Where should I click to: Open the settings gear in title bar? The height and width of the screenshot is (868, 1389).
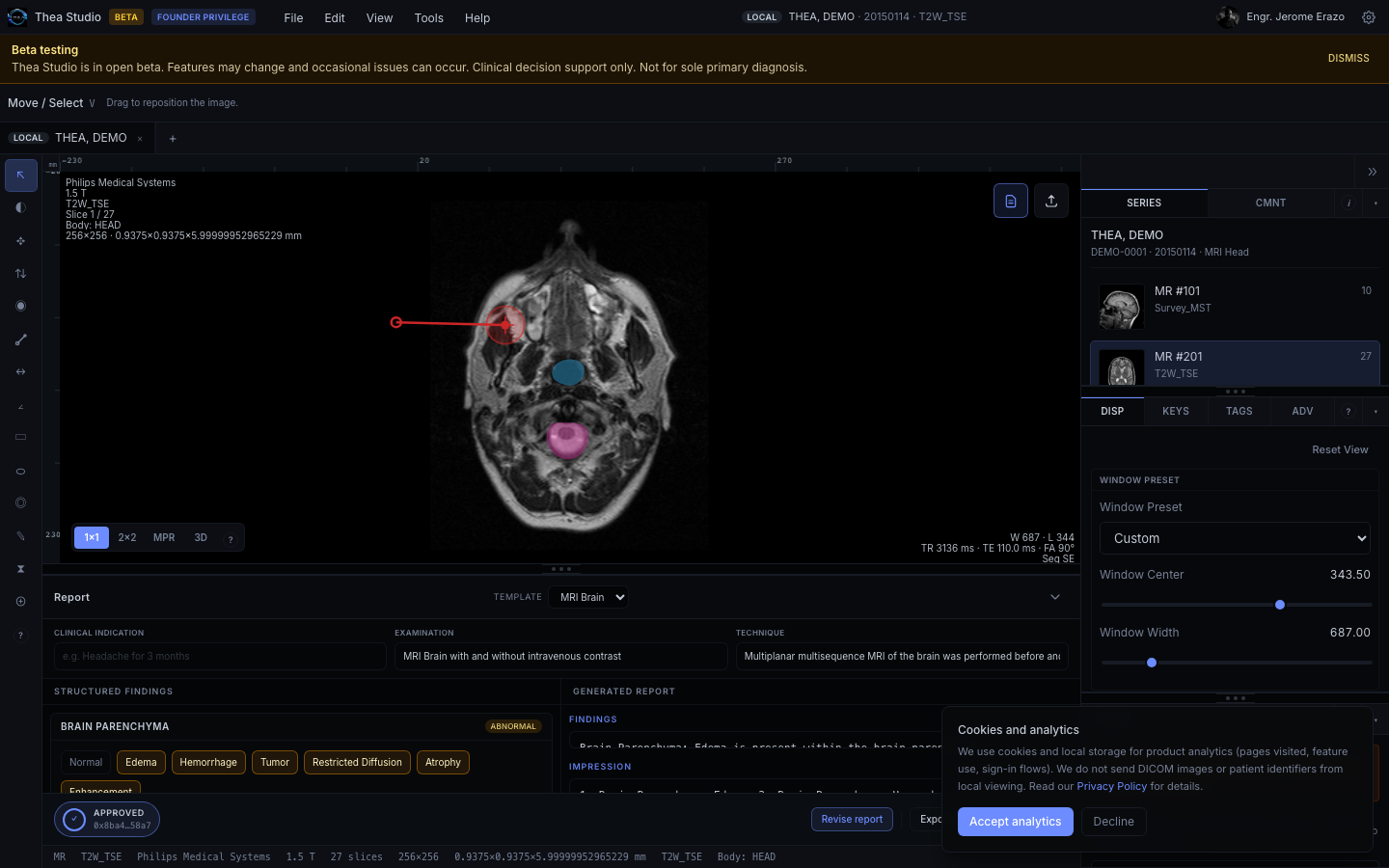(x=1369, y=17)
